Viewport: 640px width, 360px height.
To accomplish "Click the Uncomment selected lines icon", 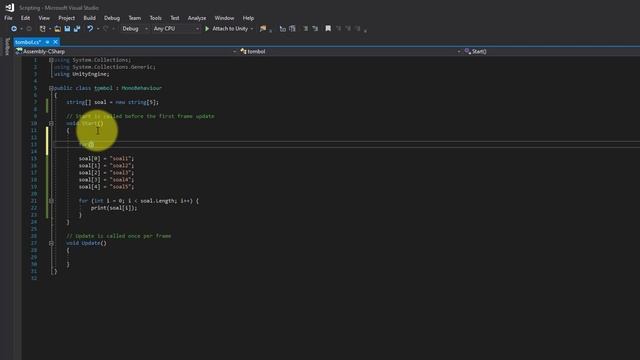I will coord(292,29).
